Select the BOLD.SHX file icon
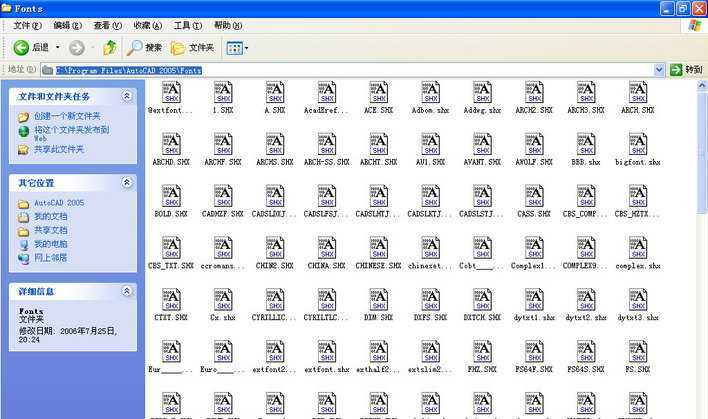708x419 pixels. click(171, 196)
